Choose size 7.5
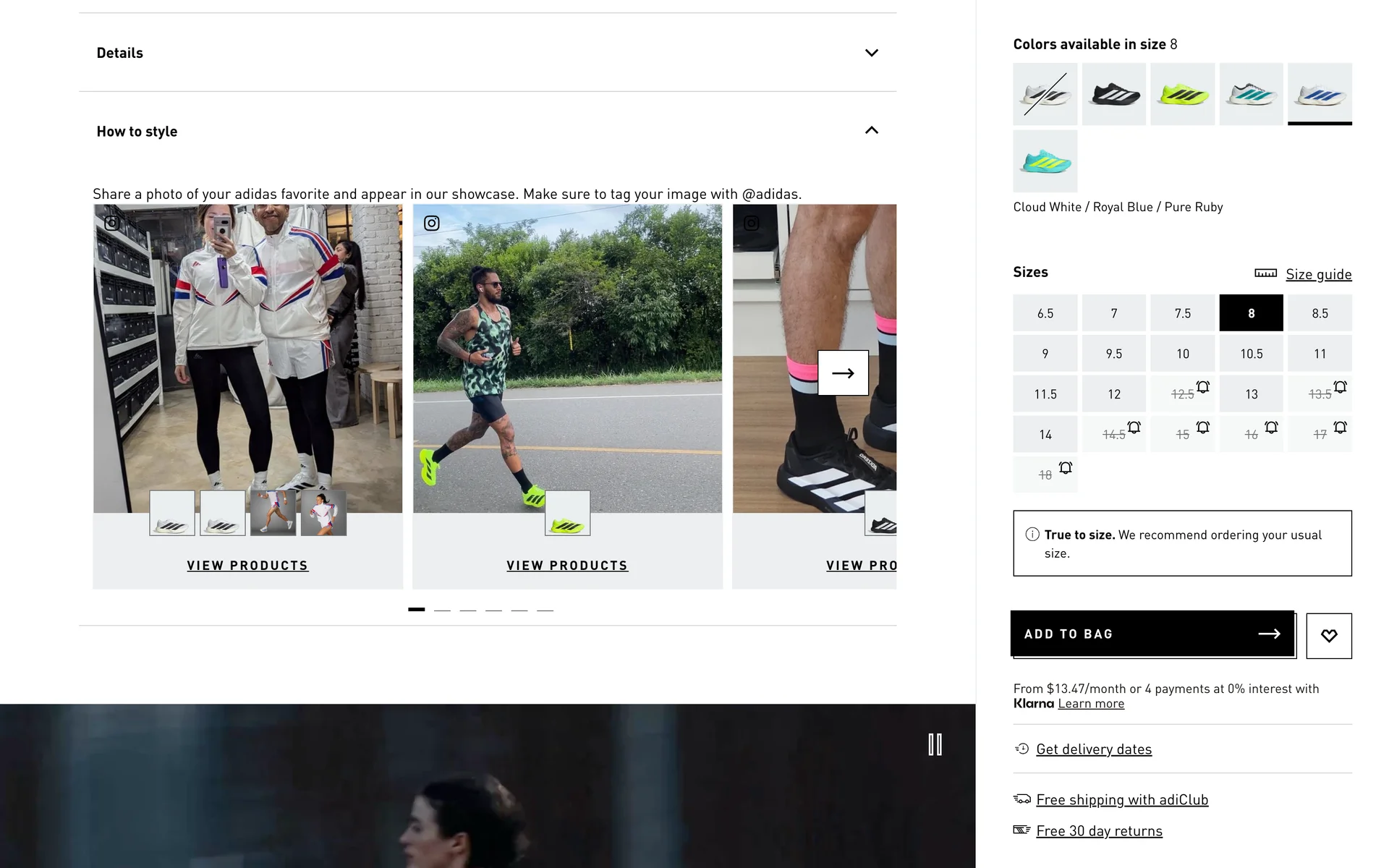 coord(1182,313)
